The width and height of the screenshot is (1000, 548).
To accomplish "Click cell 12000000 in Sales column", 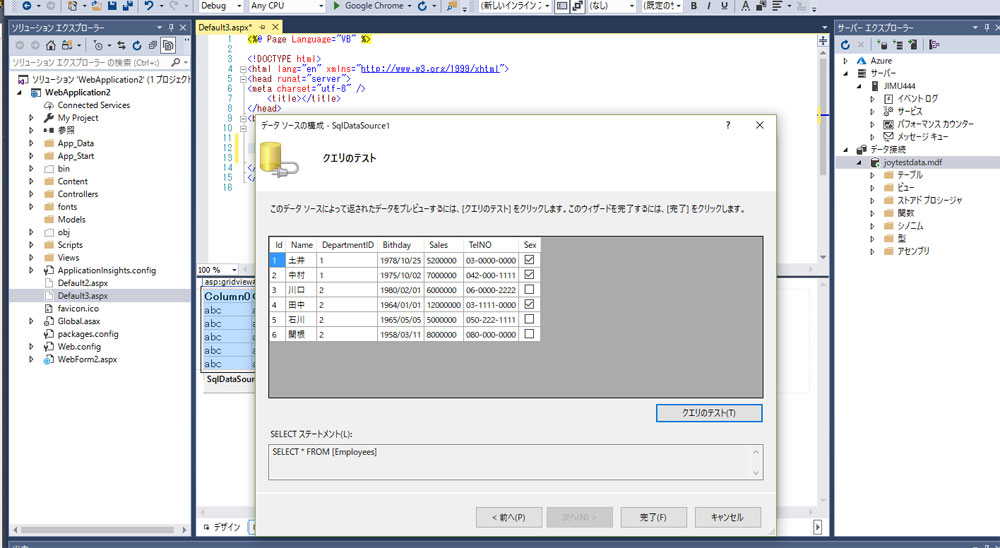I will (x=443, y=304).
